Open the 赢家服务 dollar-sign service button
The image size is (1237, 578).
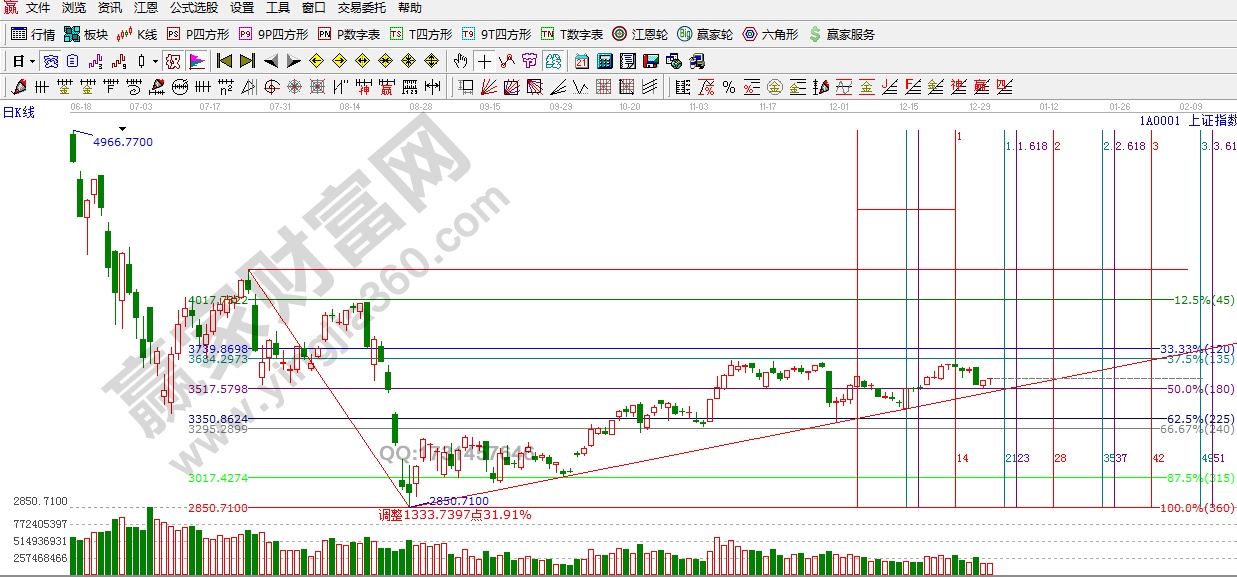click(841, 34)
